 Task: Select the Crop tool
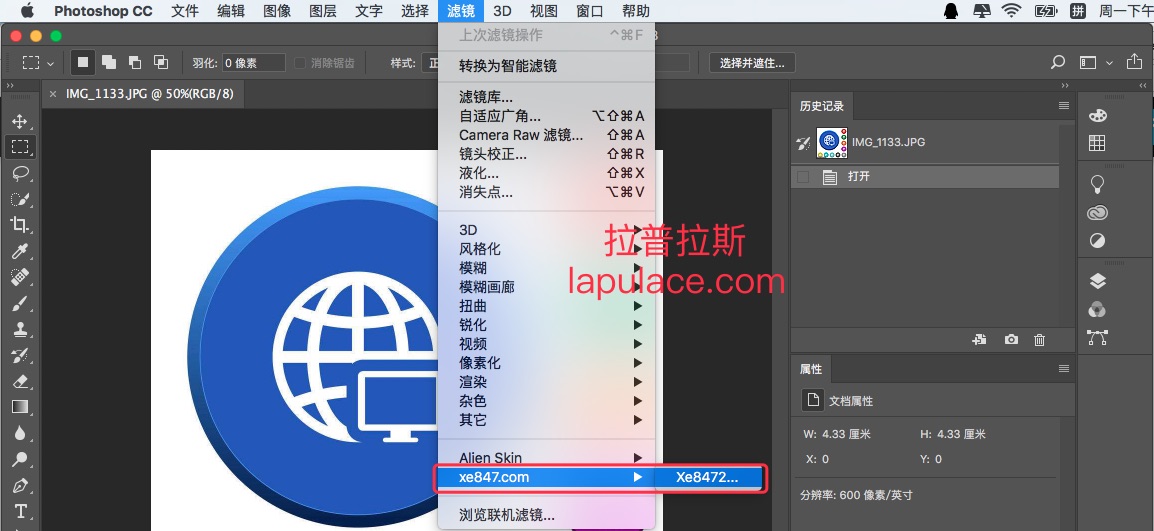click(19, 224)
